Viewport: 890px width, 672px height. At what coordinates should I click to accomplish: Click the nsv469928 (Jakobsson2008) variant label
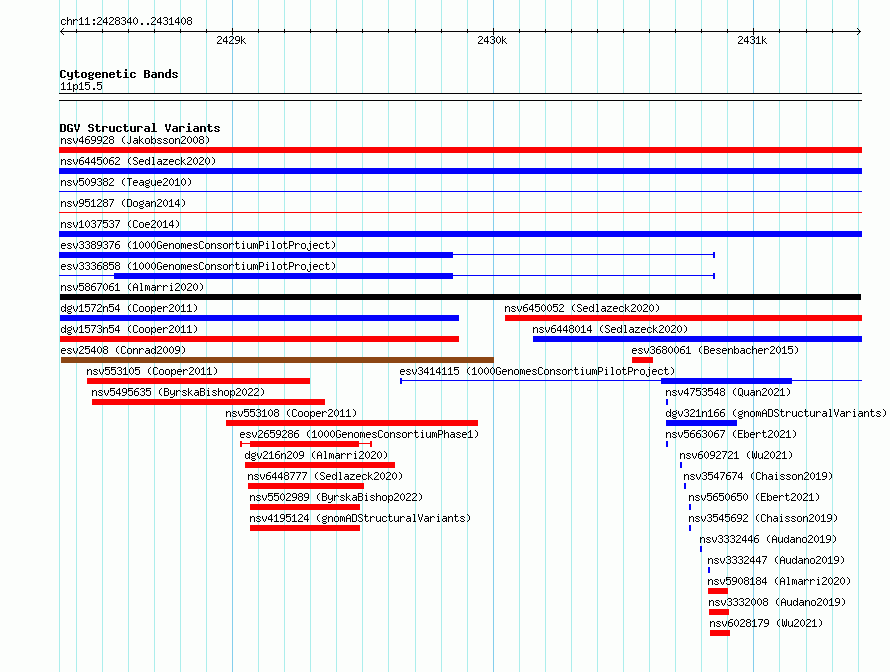tap(135, 140)
